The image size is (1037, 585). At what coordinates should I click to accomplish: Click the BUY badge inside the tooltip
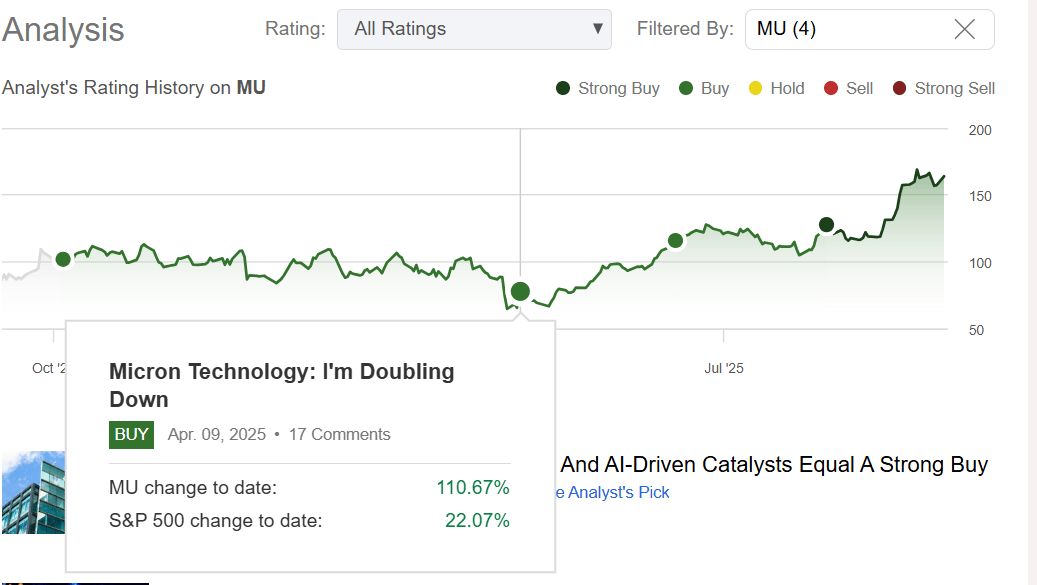coord(131,435)
